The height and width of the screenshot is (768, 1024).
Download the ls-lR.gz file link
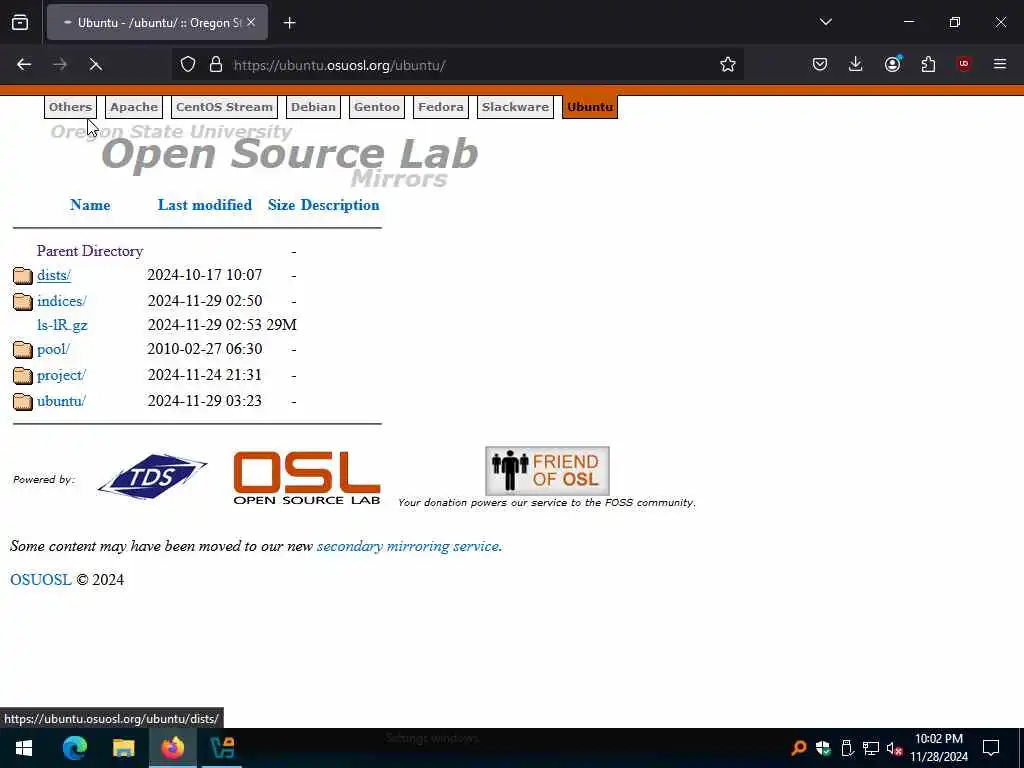[62, 325]
